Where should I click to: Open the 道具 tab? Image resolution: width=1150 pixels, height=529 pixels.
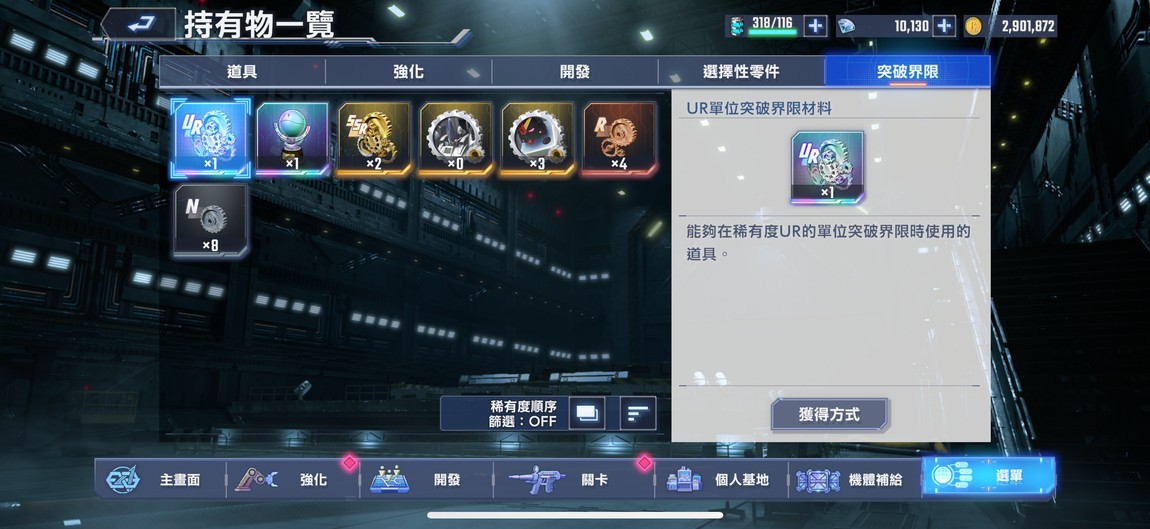click(x=242, y=72)
